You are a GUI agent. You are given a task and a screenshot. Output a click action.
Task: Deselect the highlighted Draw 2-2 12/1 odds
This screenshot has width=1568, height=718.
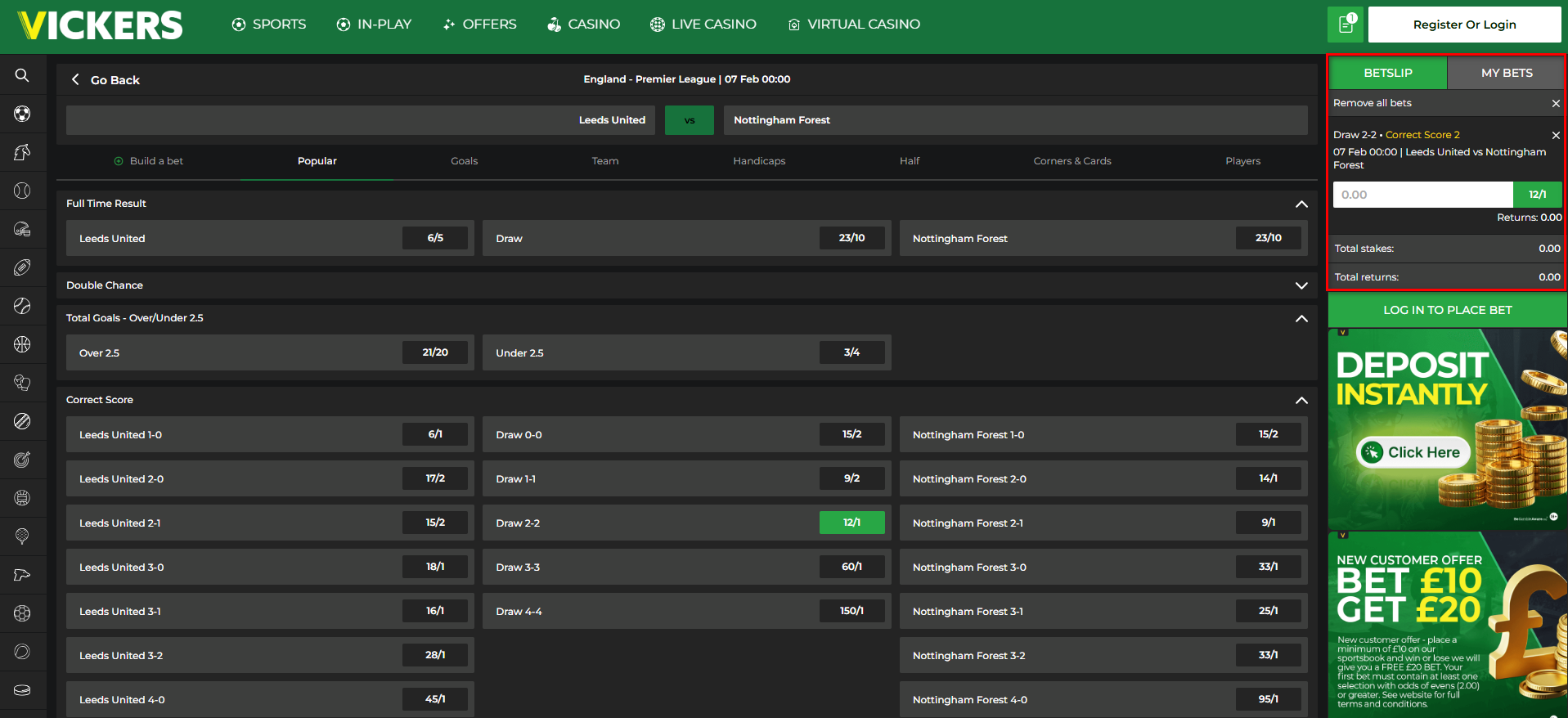851,523
